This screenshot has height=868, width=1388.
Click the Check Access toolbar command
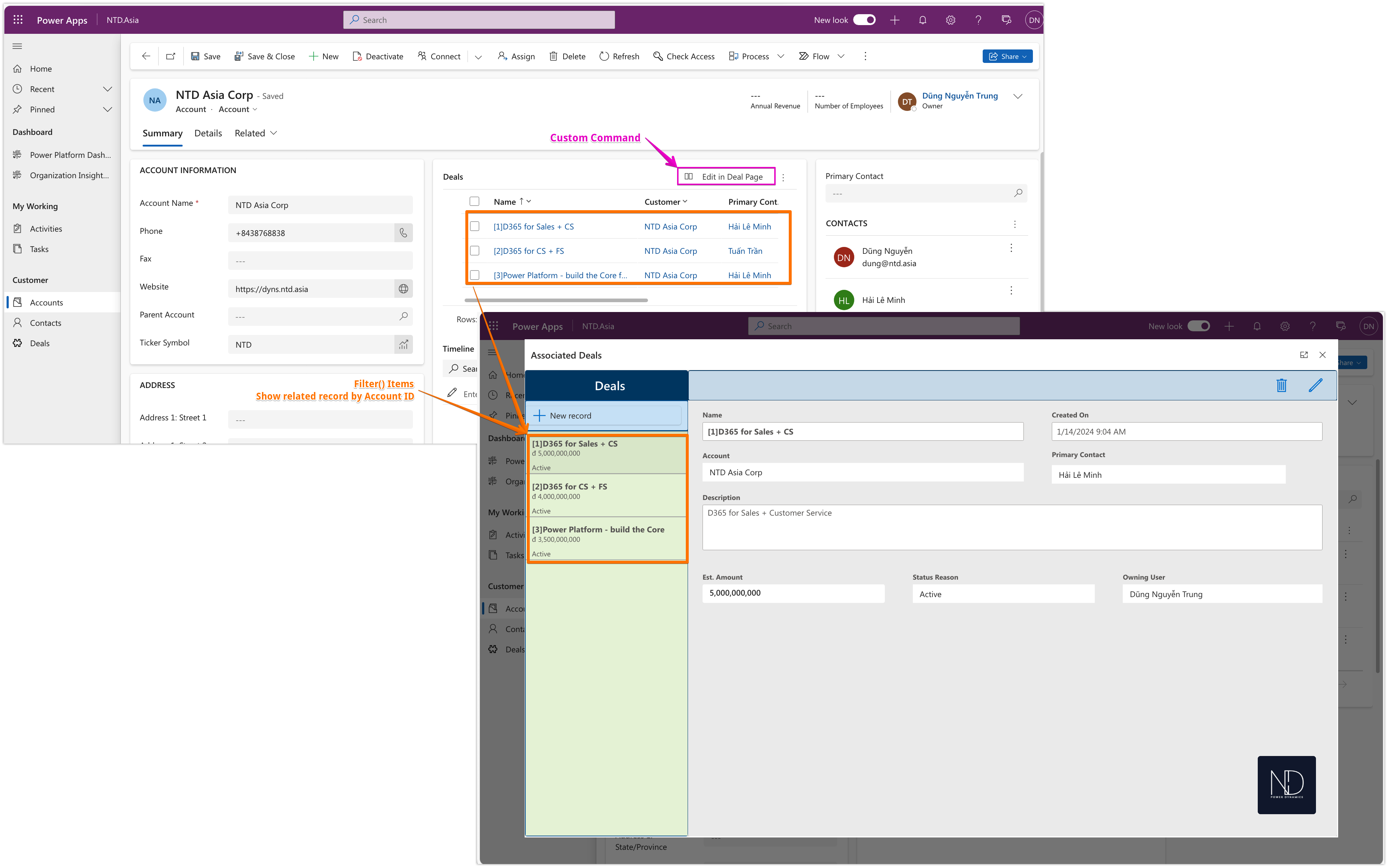click(x=684, y=56)
